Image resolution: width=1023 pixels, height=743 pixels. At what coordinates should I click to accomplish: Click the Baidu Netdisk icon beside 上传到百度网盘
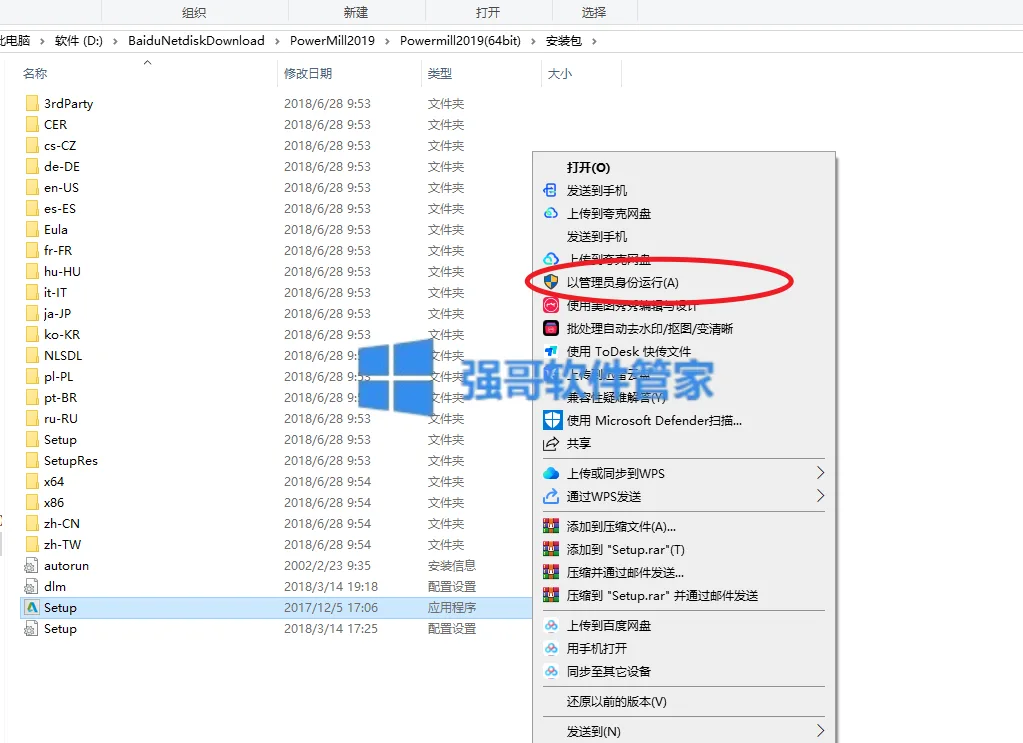pos(551,626)
